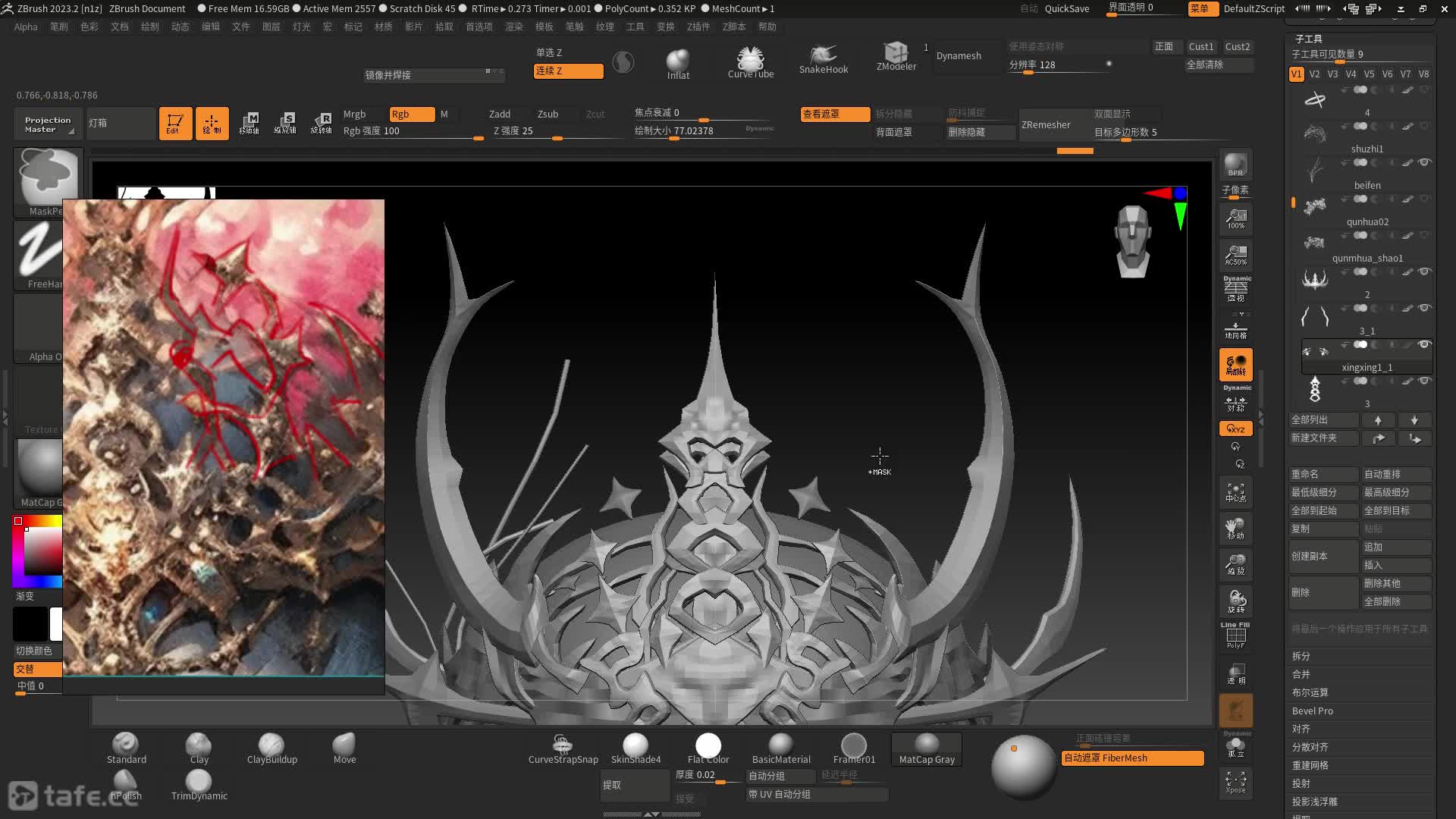
Task: Select the CurveTube brush
Action: (x=751, y=62)
